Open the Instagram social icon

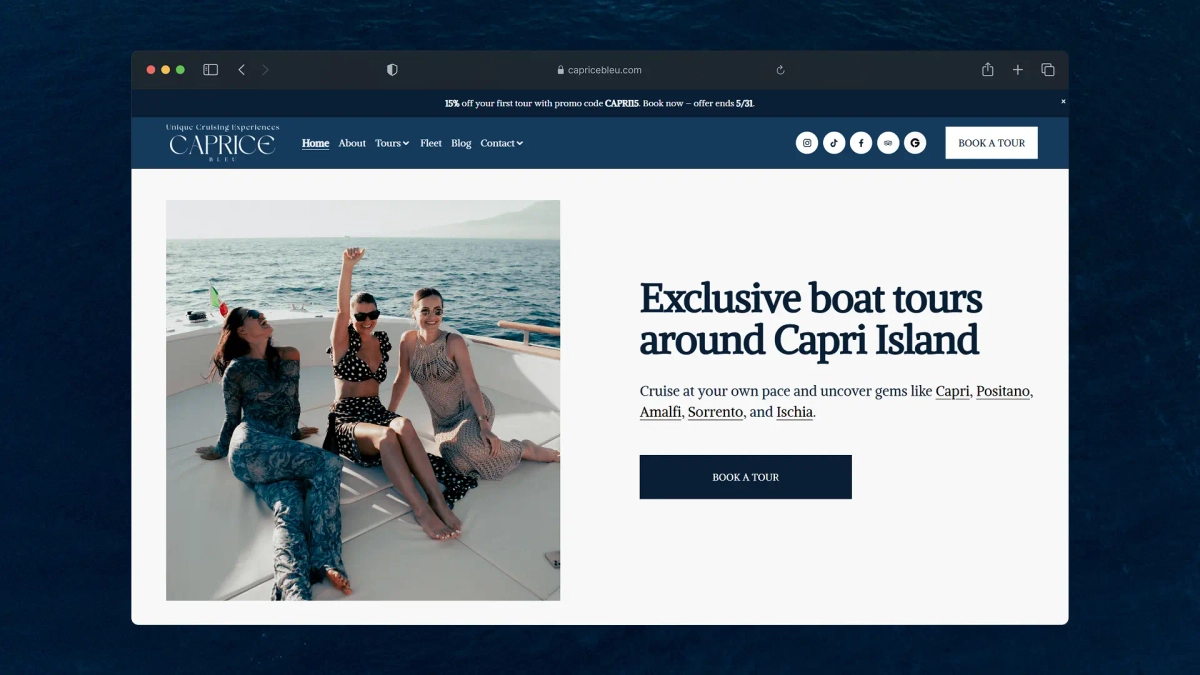point(807,143)
